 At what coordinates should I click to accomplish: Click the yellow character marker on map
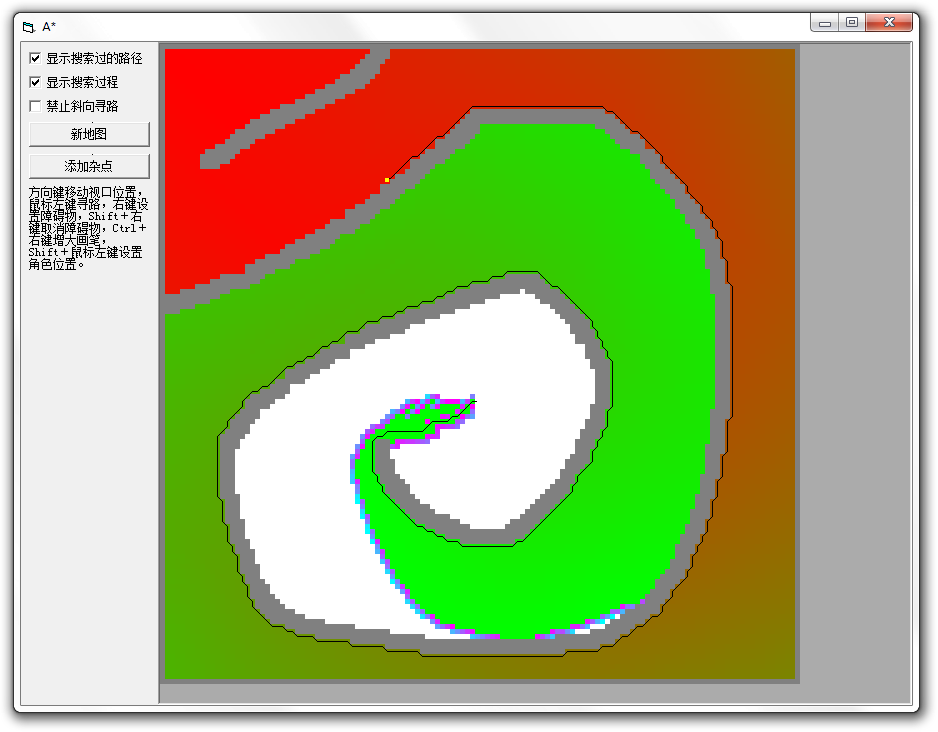(x=387, y=180)
